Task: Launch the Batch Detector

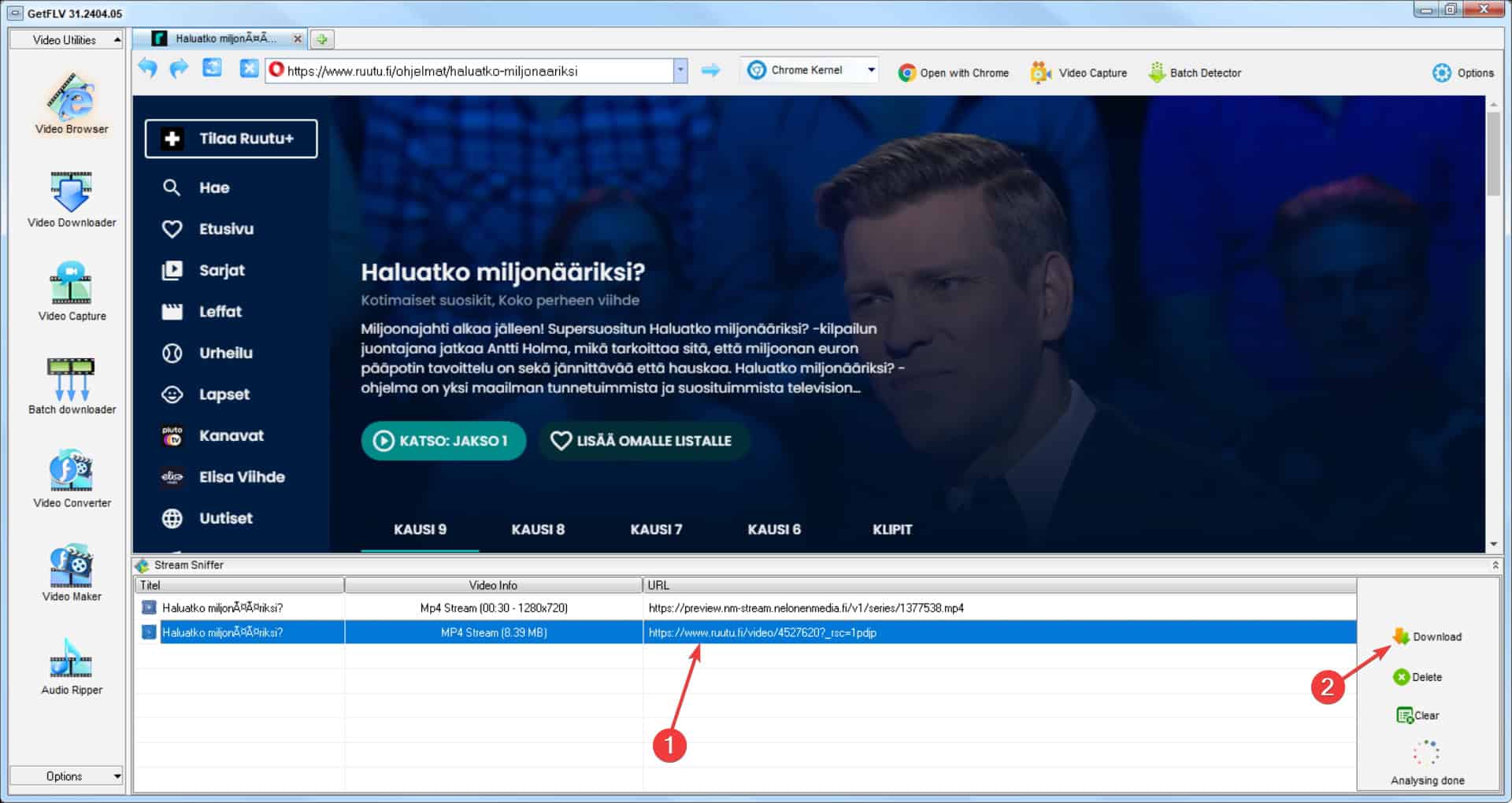Action: click(x=1195, y=72)
